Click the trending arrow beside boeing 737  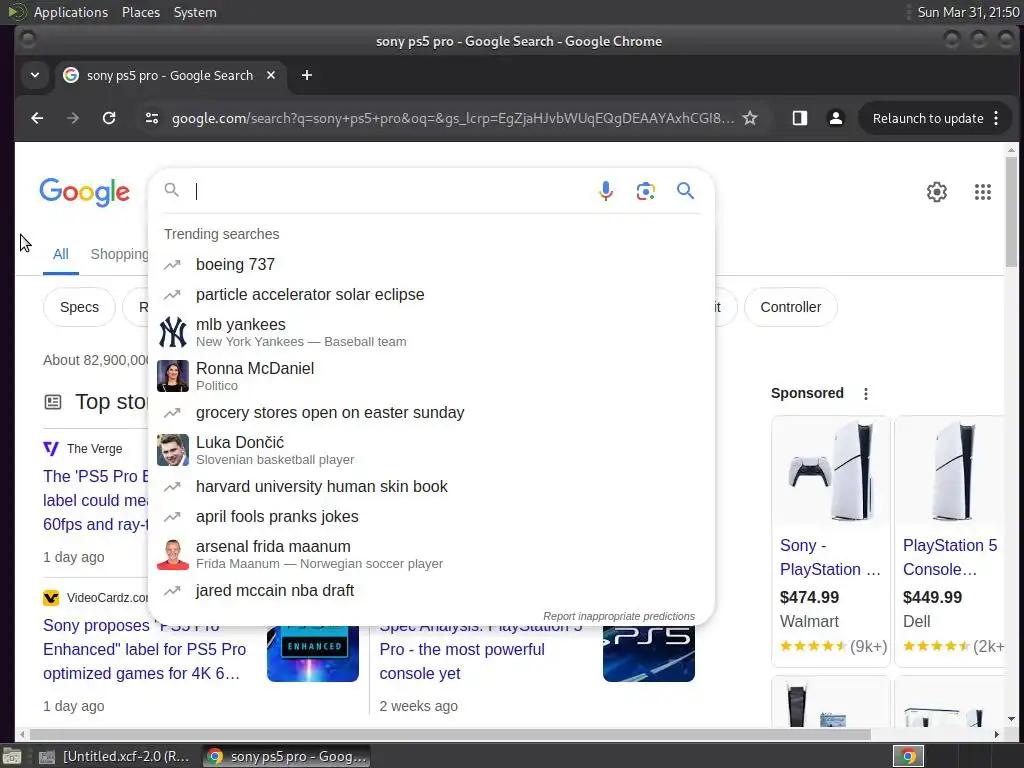172,264
